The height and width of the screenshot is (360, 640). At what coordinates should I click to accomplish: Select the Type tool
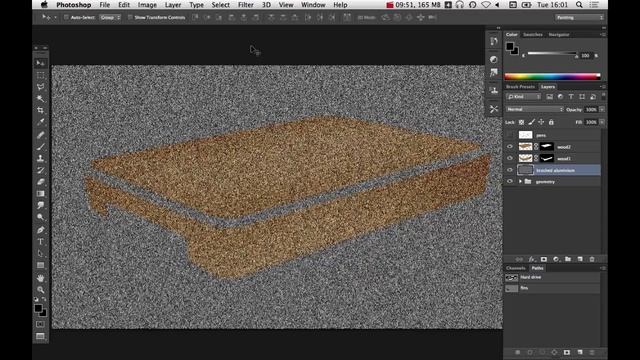(x=40, y=242)
